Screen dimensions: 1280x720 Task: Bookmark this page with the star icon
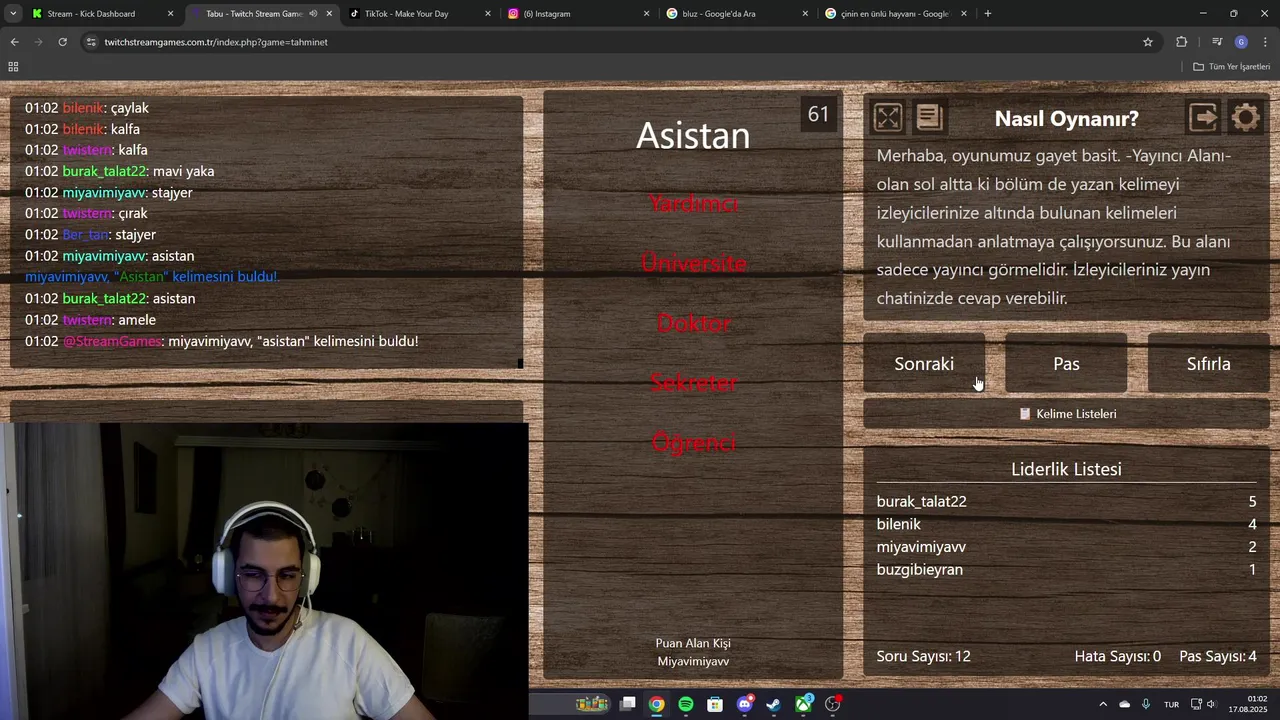1148,42
